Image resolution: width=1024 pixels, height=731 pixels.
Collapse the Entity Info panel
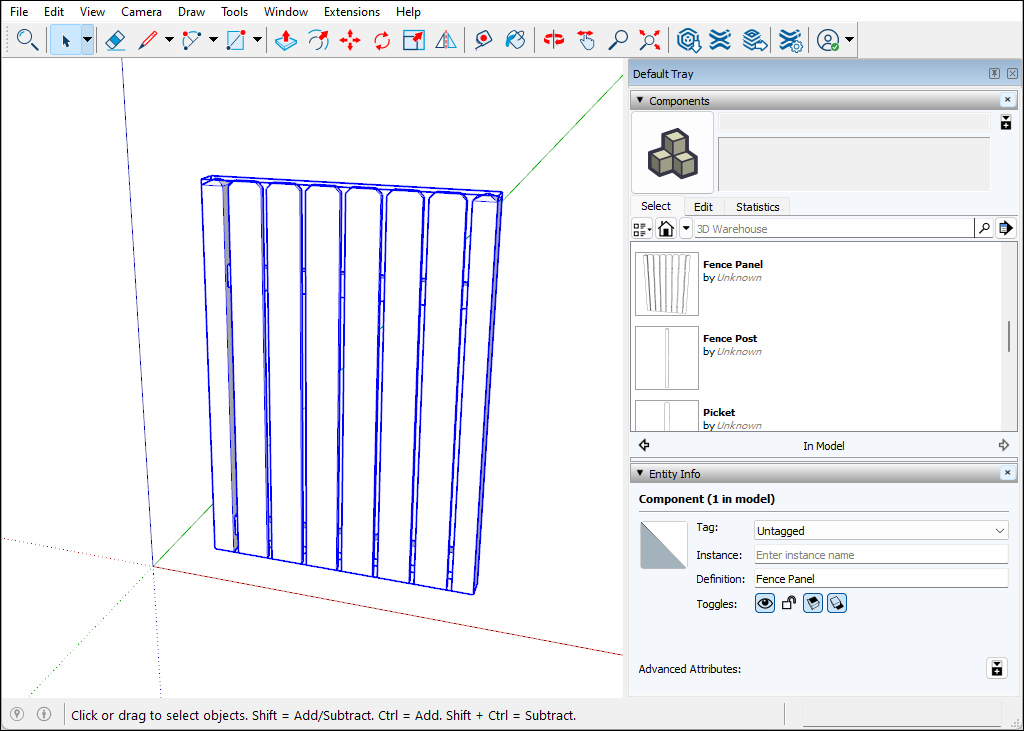tap(640, 473)
